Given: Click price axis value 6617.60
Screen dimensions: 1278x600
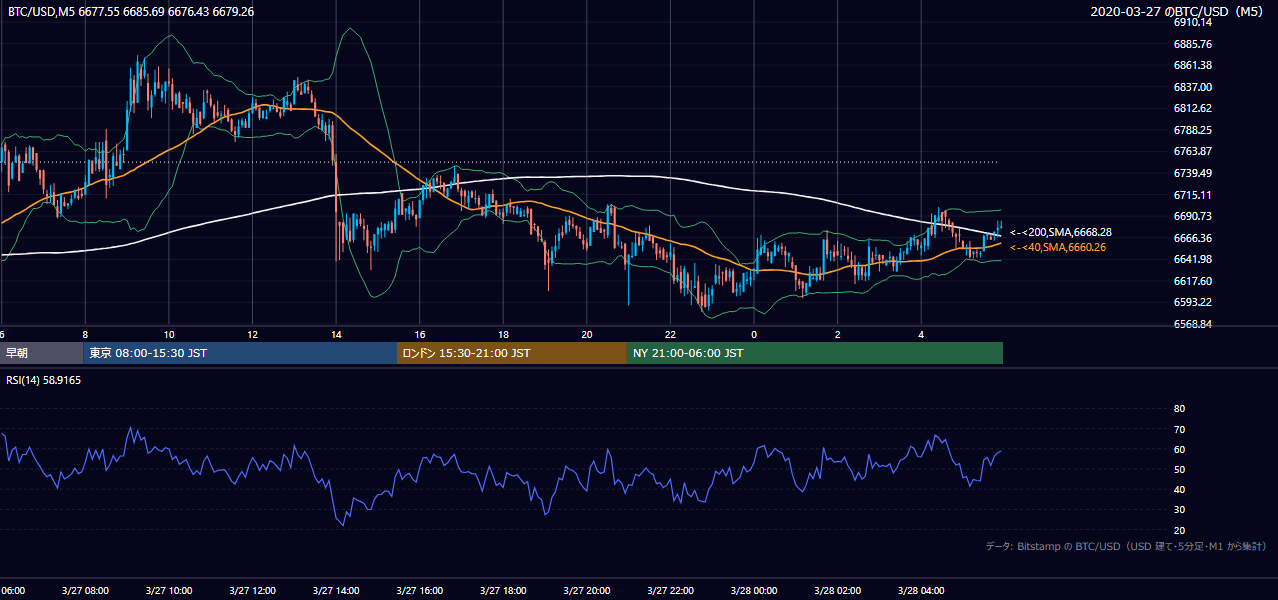Looking at the screenshot, I should [x=1192, y=281].
